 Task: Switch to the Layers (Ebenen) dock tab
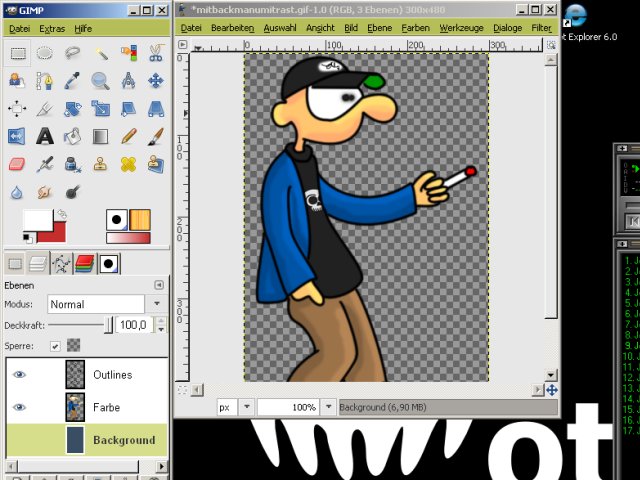[x=38, y=263]
